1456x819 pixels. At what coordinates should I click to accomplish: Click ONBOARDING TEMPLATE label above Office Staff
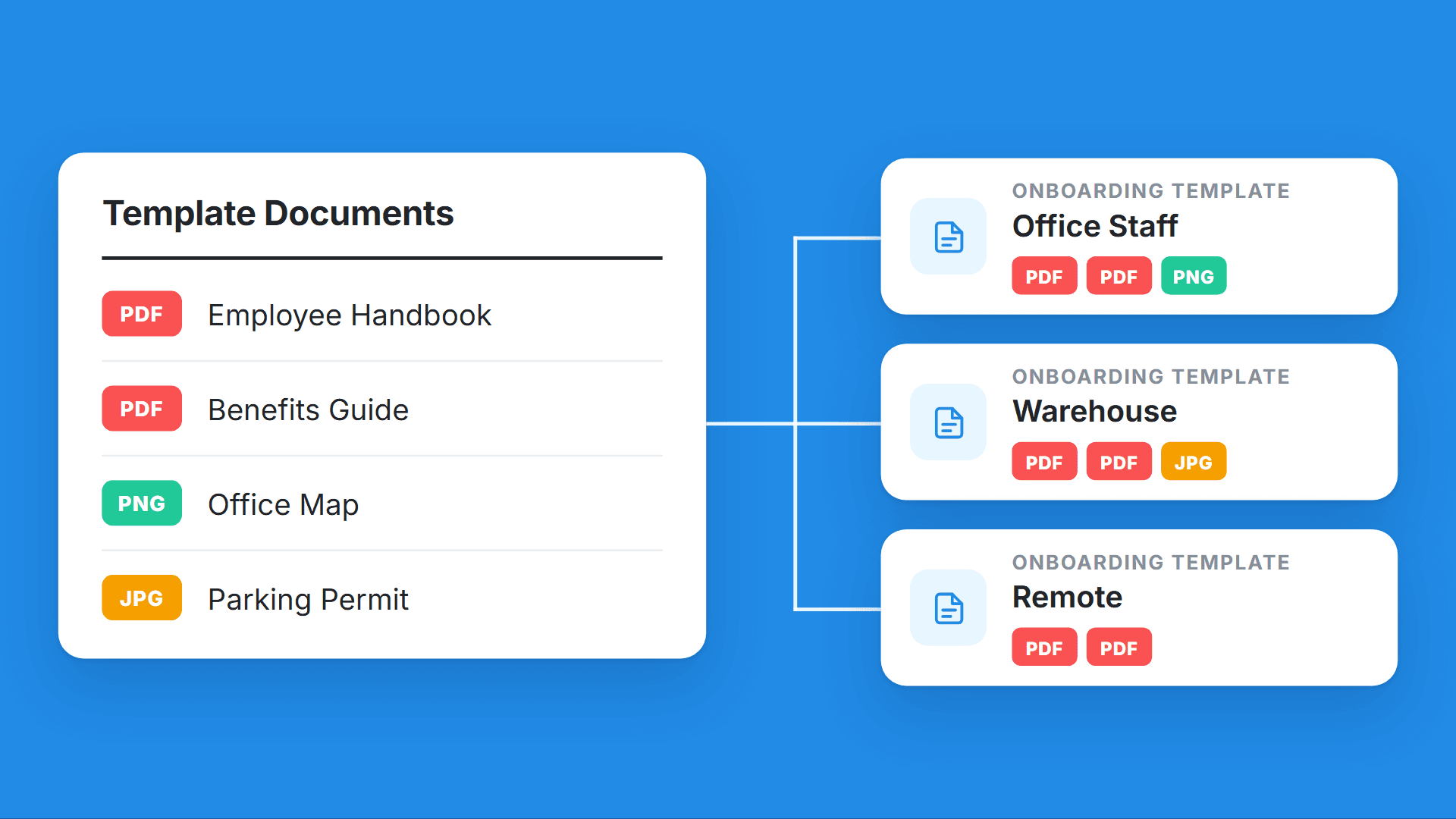coord(1151,191)
